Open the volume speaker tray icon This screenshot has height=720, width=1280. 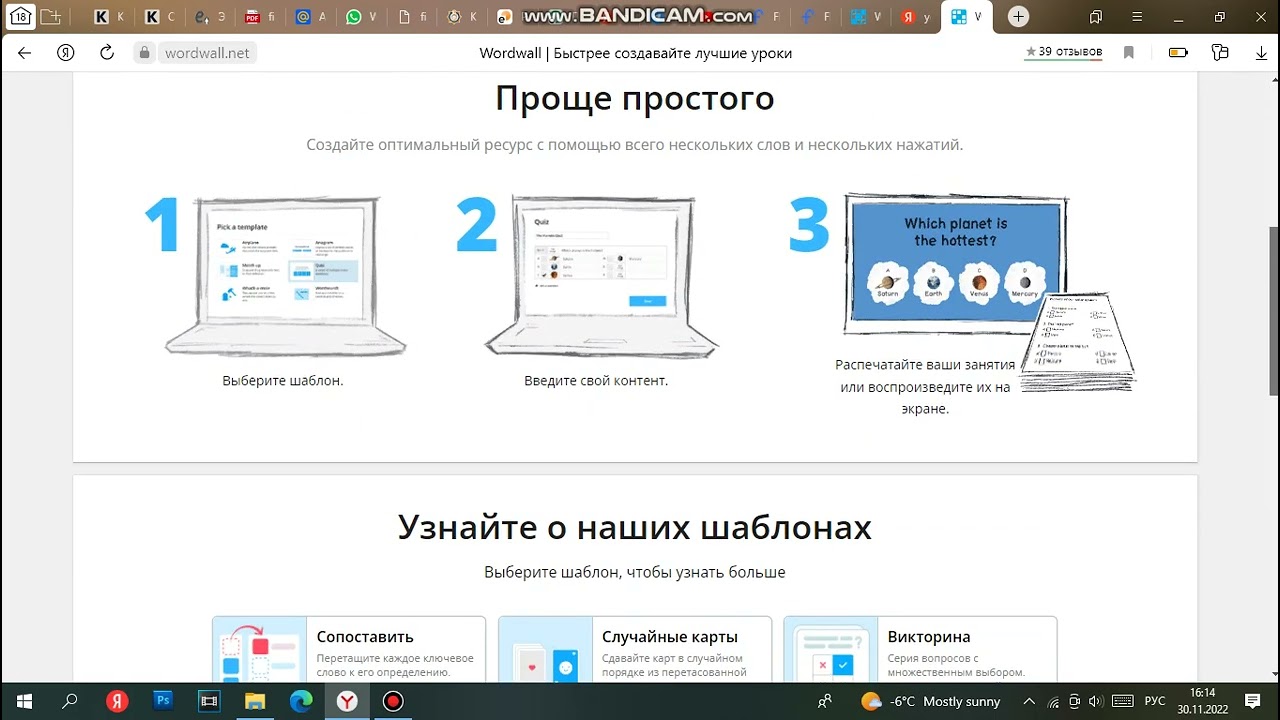coord(1096,701)
